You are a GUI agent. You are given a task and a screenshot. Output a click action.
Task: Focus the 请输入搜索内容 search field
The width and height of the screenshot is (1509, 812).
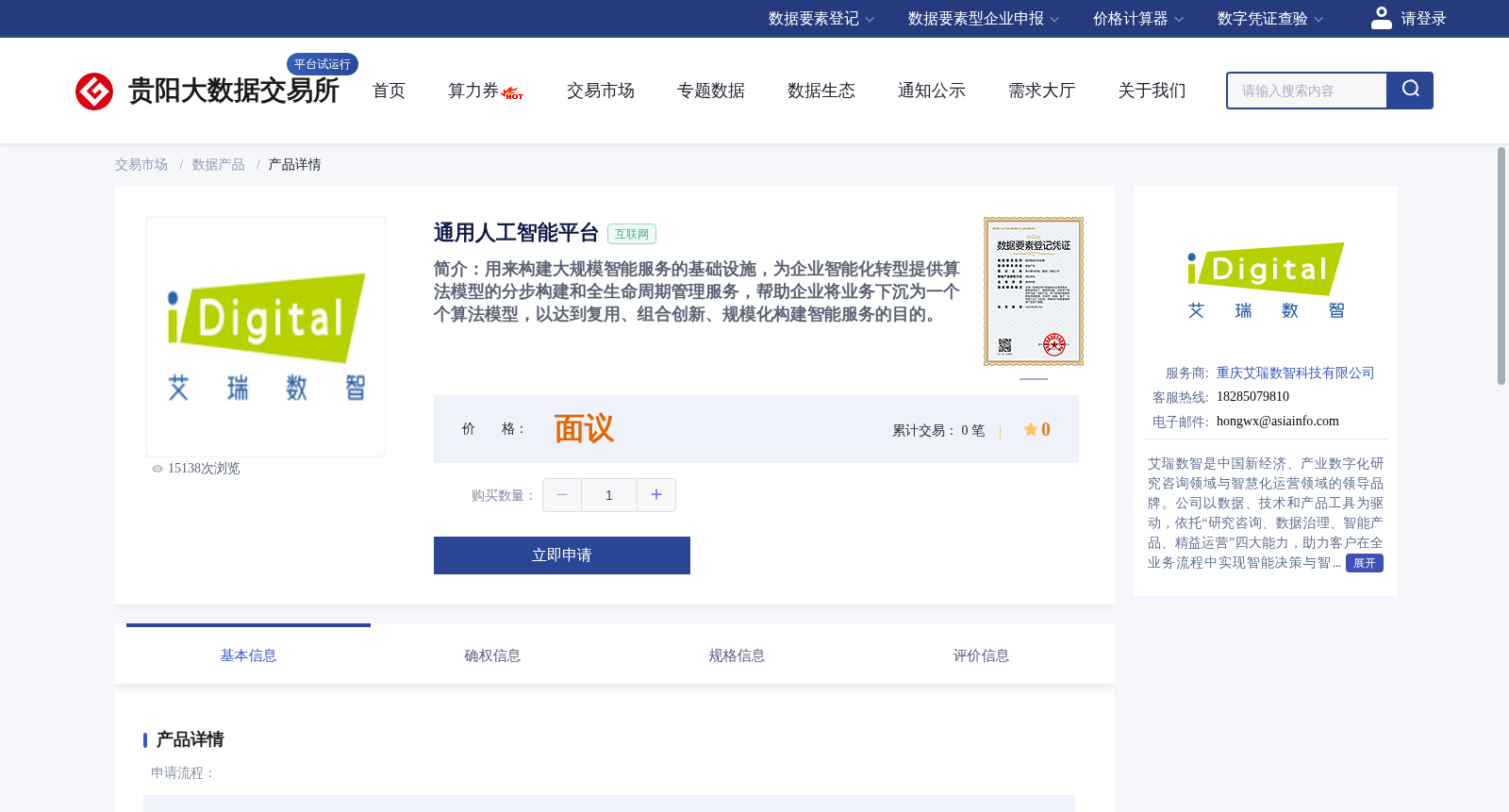coord(1307,91)
